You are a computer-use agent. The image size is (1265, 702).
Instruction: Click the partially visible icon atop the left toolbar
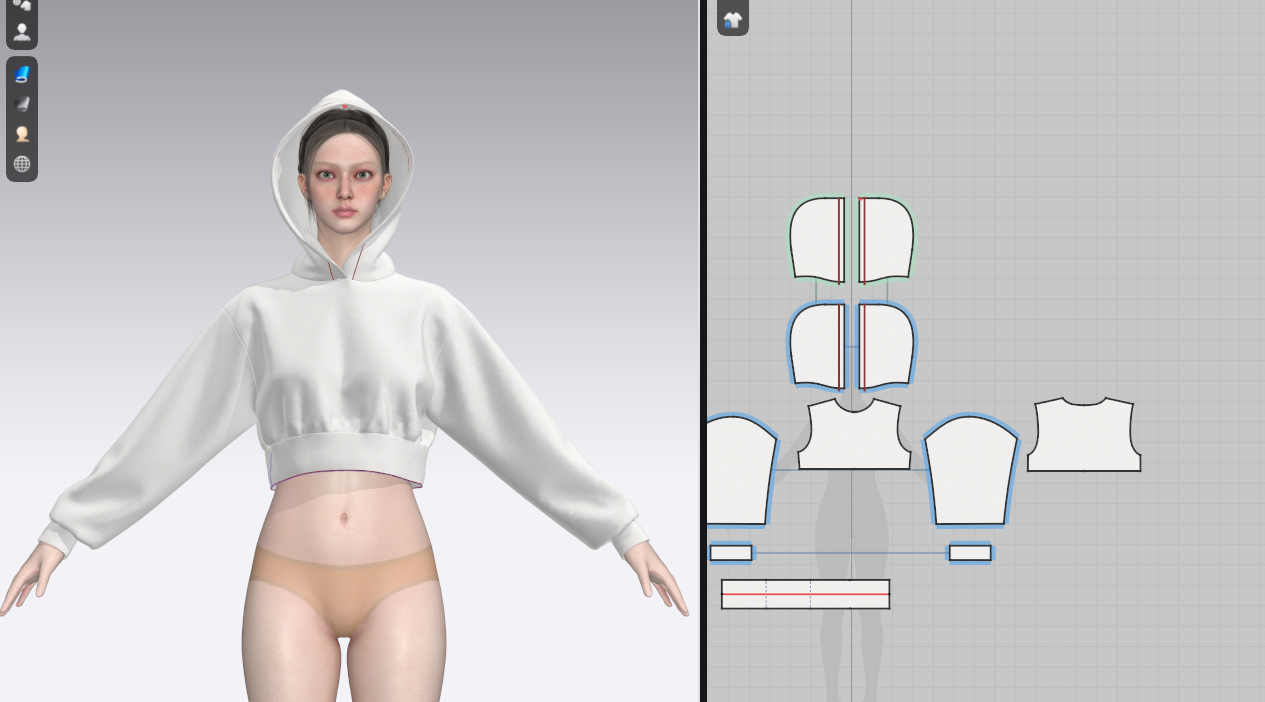22,5
